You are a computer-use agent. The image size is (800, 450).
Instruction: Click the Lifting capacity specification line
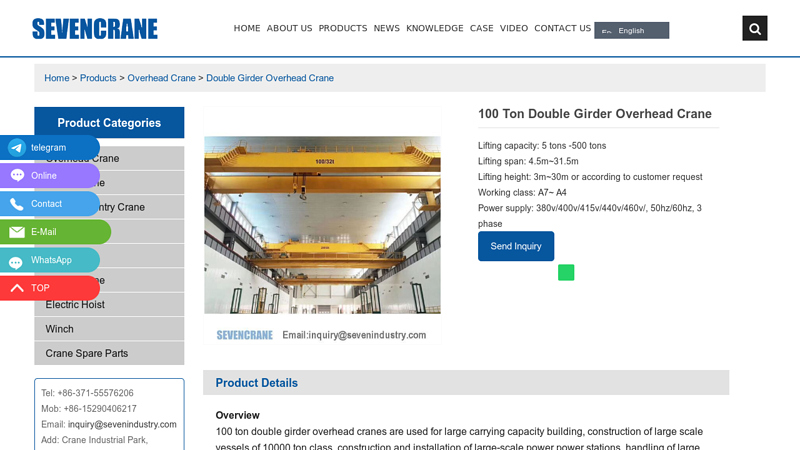(x=542, y=145)
